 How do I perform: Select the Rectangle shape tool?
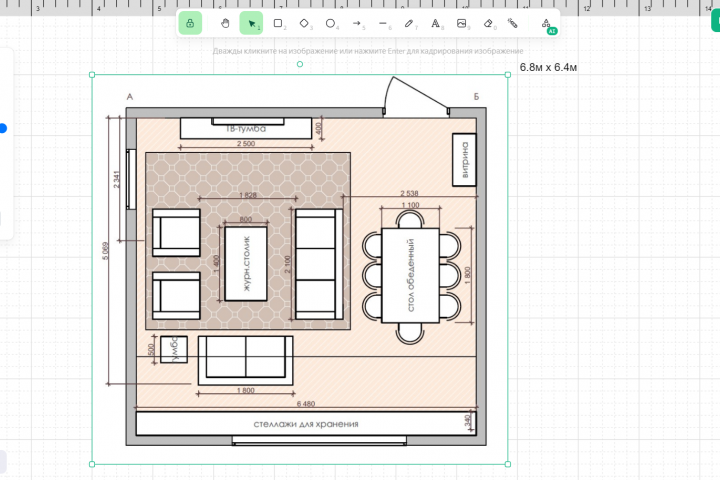coord(278,23)
